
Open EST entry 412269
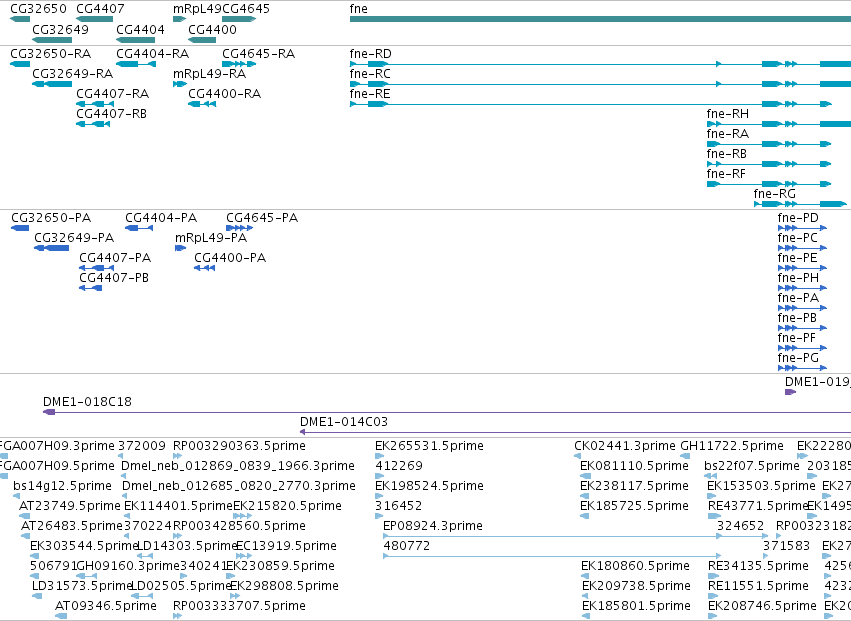399,466
